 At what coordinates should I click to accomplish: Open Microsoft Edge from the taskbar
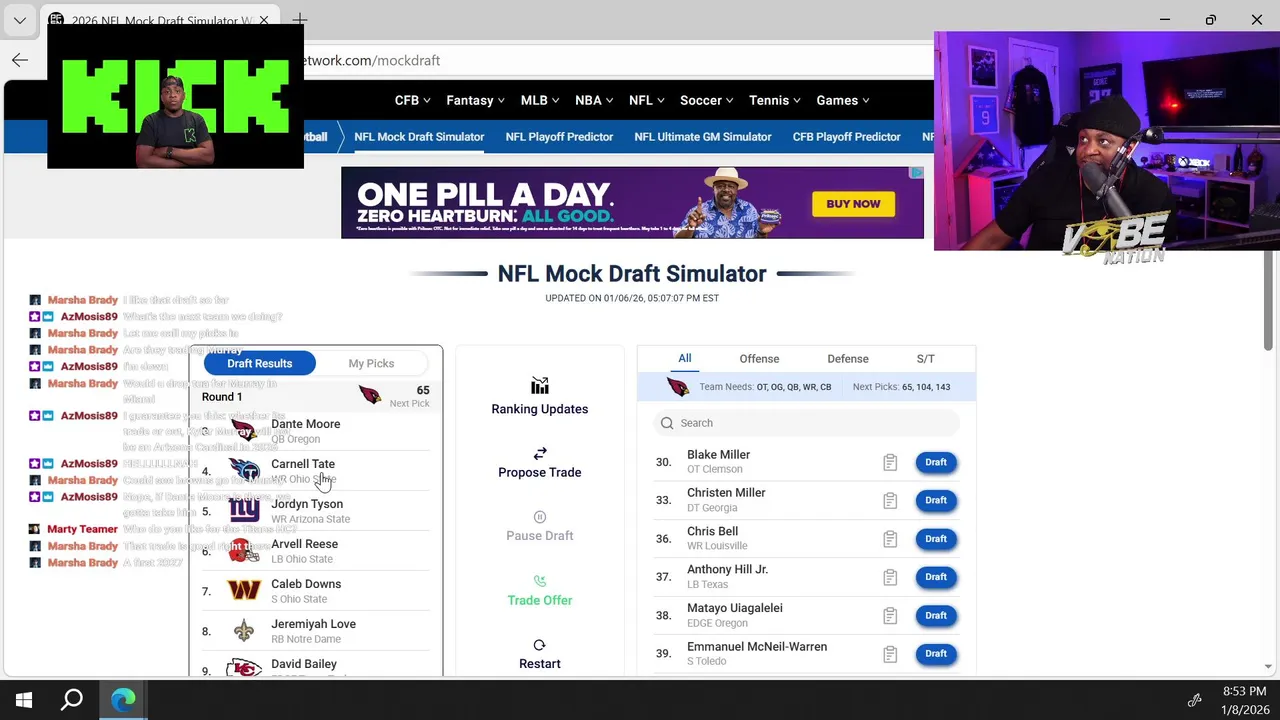pyautogui.click(x=123, y=700)
